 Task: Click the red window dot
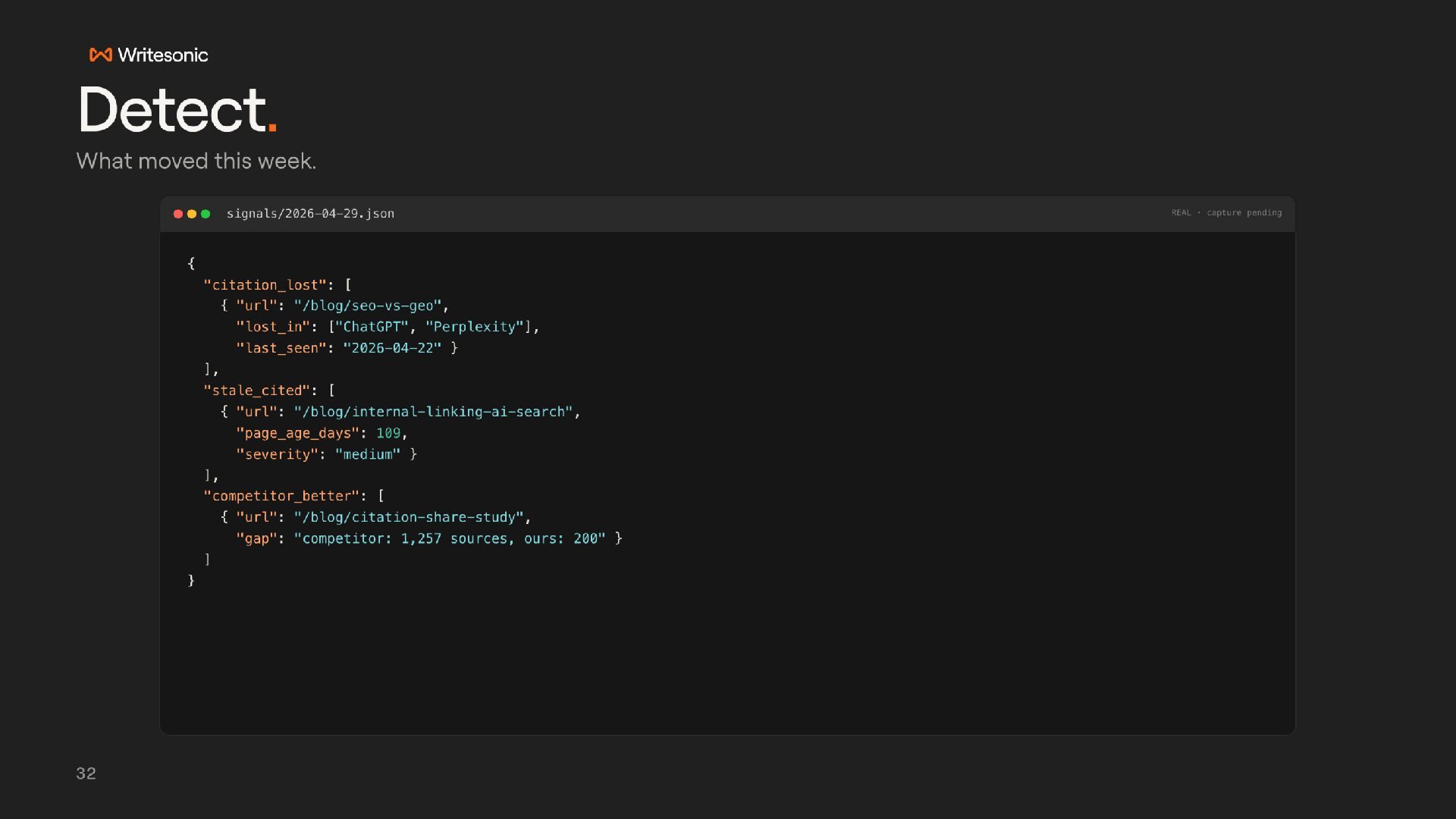(178, 214)
